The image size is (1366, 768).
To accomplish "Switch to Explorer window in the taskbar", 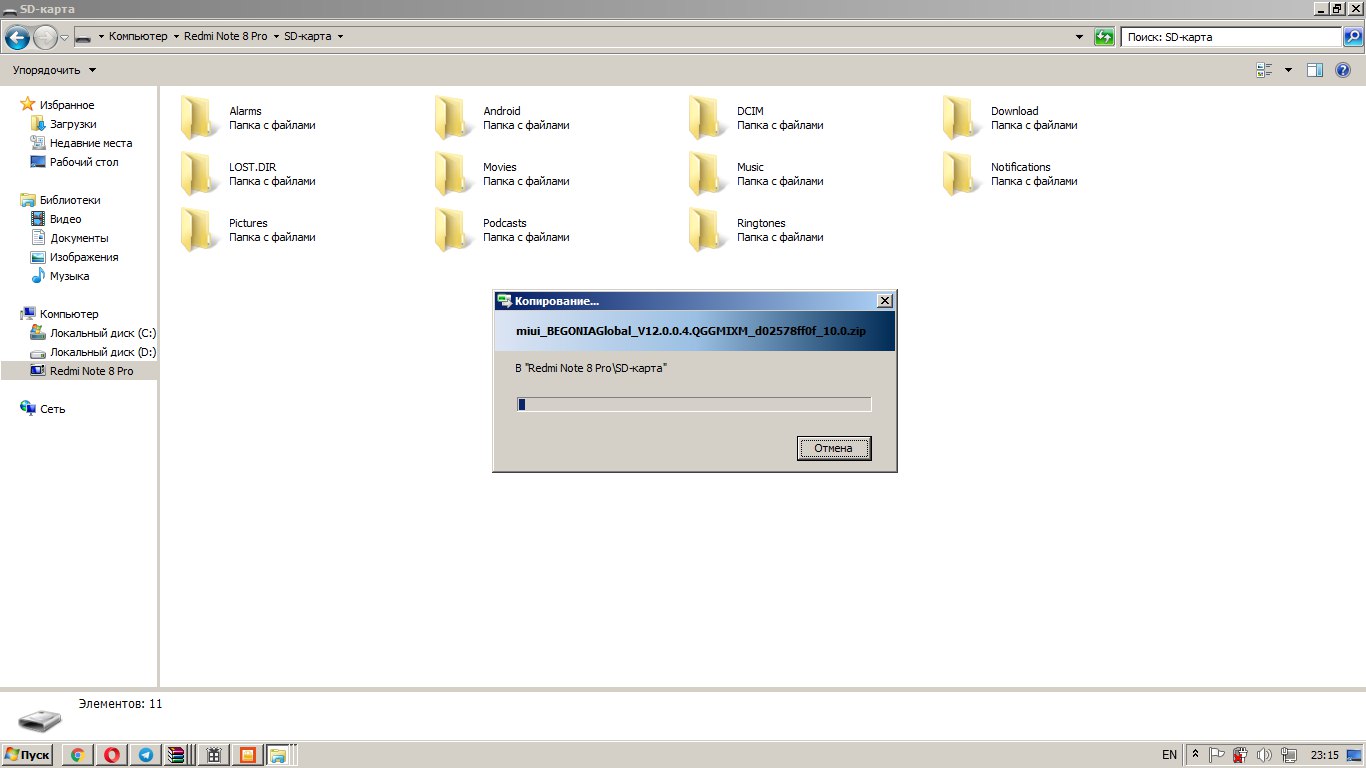I will 277,755.
